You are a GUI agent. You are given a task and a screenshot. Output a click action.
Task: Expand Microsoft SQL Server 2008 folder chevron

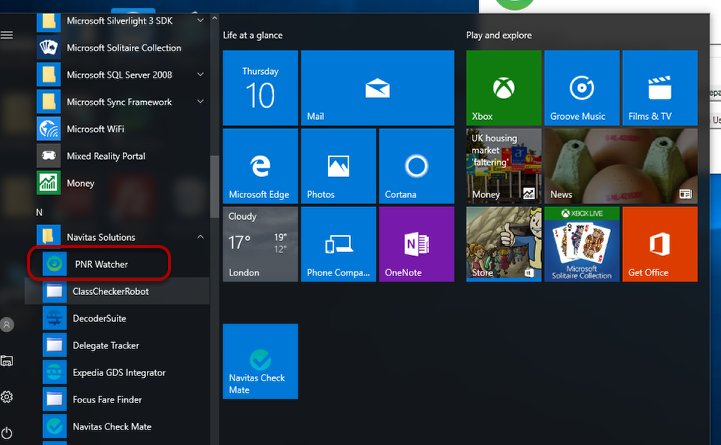200,74
